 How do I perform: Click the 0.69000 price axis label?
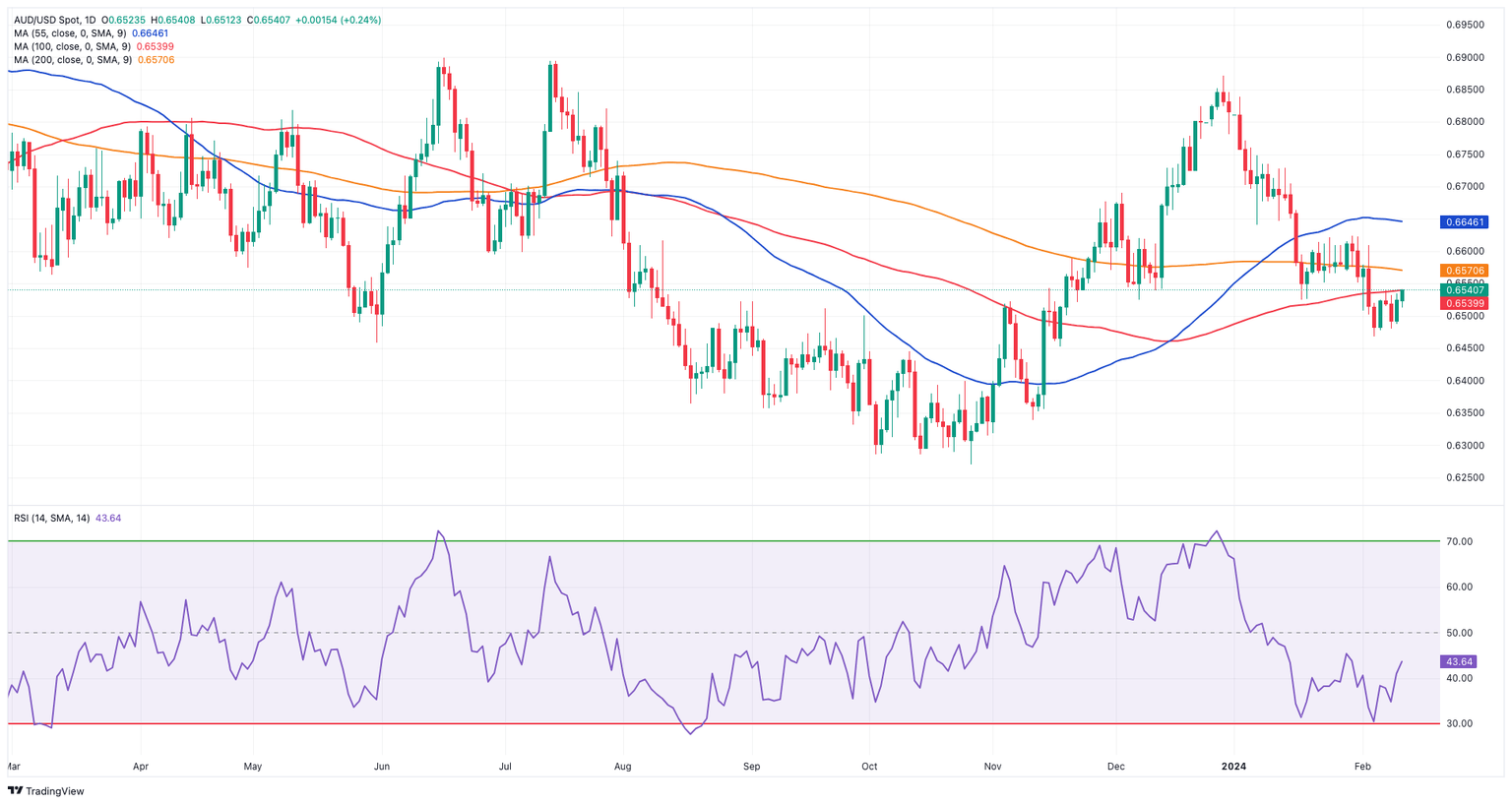click(1466, 57)
